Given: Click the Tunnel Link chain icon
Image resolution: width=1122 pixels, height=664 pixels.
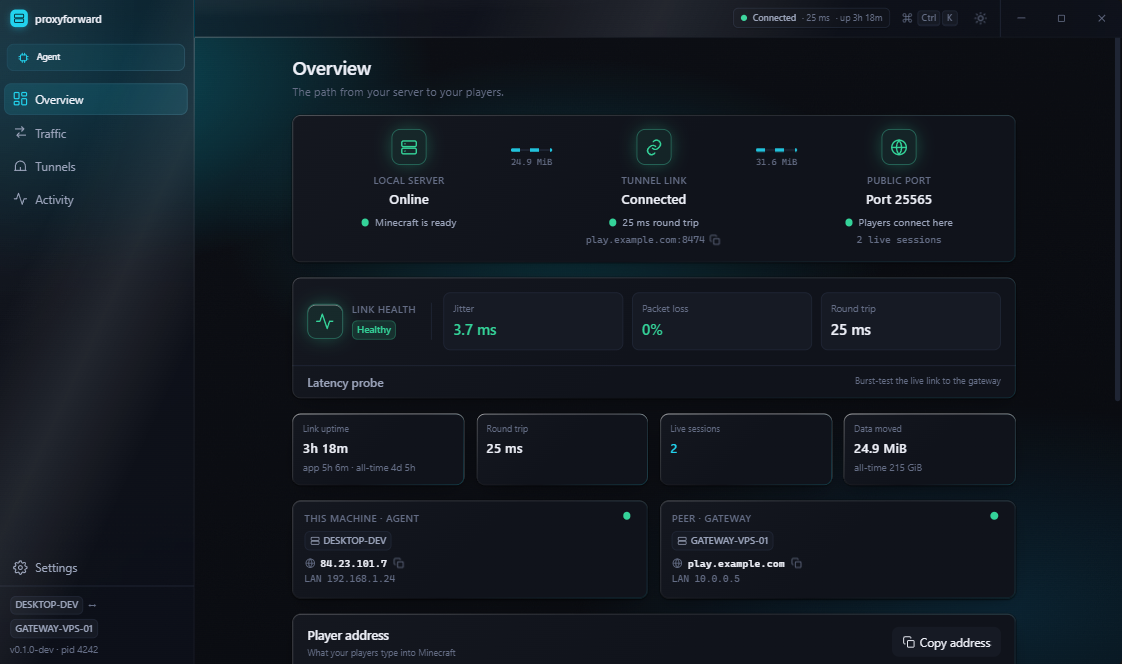Looking at the screenshot, I should pos(653,147).
